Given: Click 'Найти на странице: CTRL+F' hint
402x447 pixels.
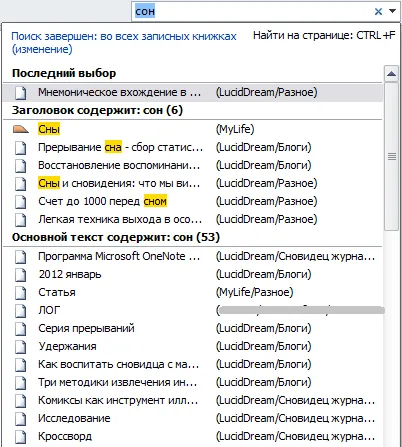Looking at the screenshot, I should [x=324, y=35].
